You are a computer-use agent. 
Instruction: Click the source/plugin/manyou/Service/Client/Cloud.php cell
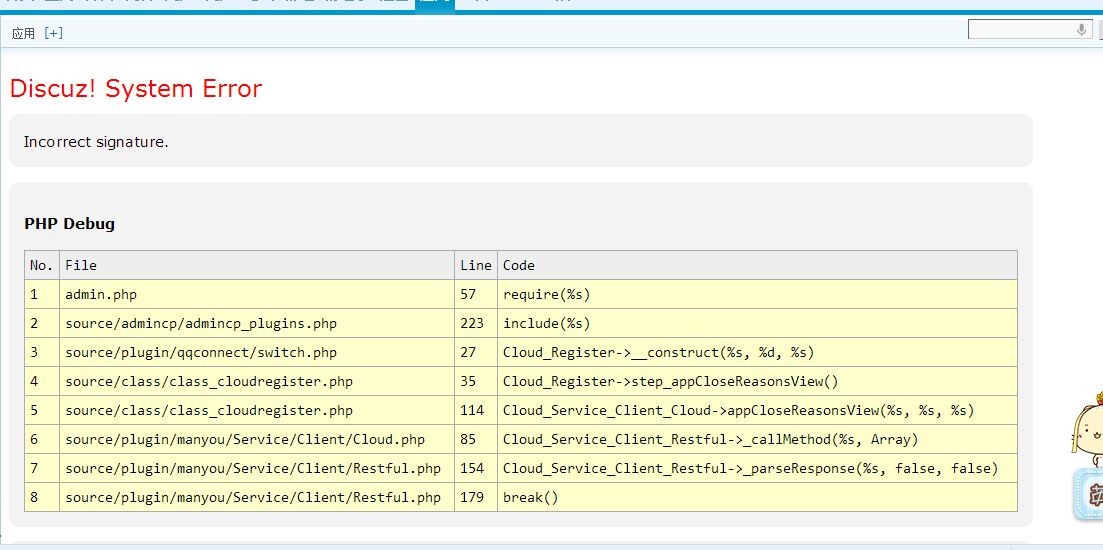(x=245, y=439)
